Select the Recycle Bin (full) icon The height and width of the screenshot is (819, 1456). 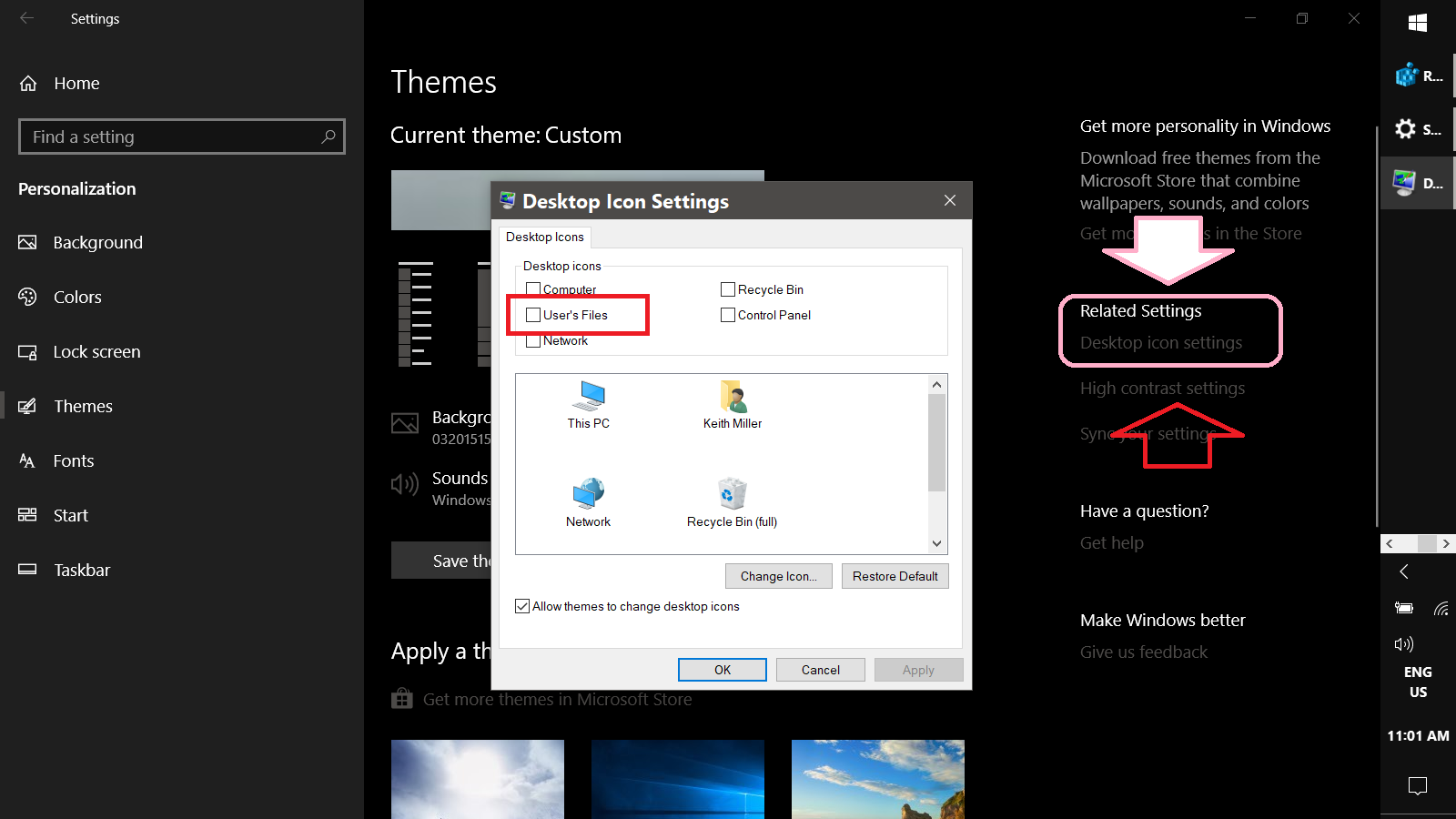[733, 503]
